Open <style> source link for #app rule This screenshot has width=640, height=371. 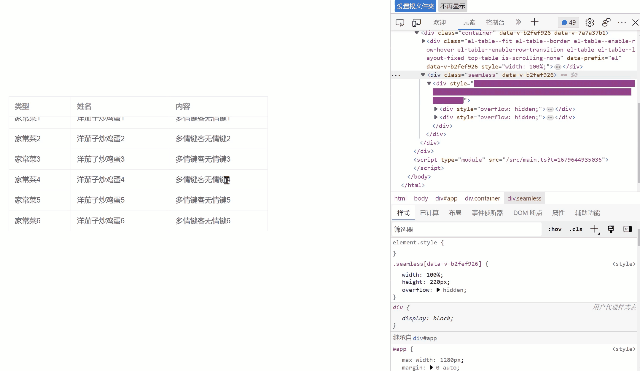tap(623, 349)
